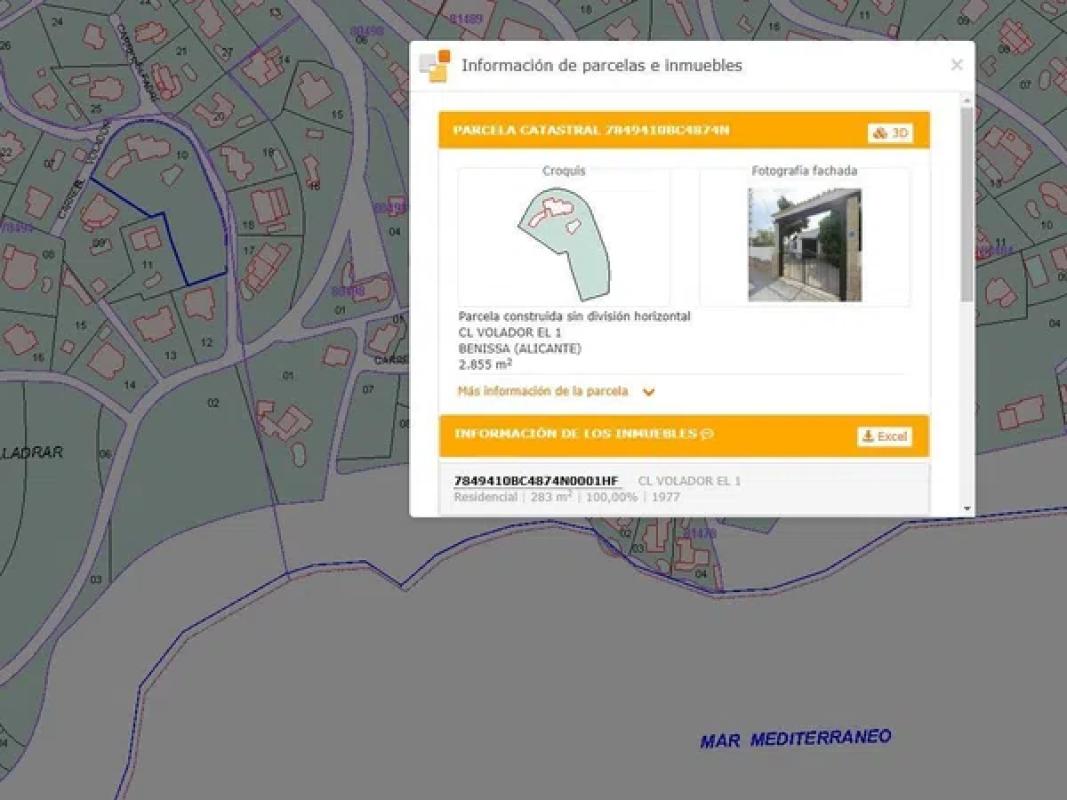Viewport: 1067px width, 800px height.
Task: Click the speech bubble icon beside Información de los inmuebles
Action: tap(707, 434)
